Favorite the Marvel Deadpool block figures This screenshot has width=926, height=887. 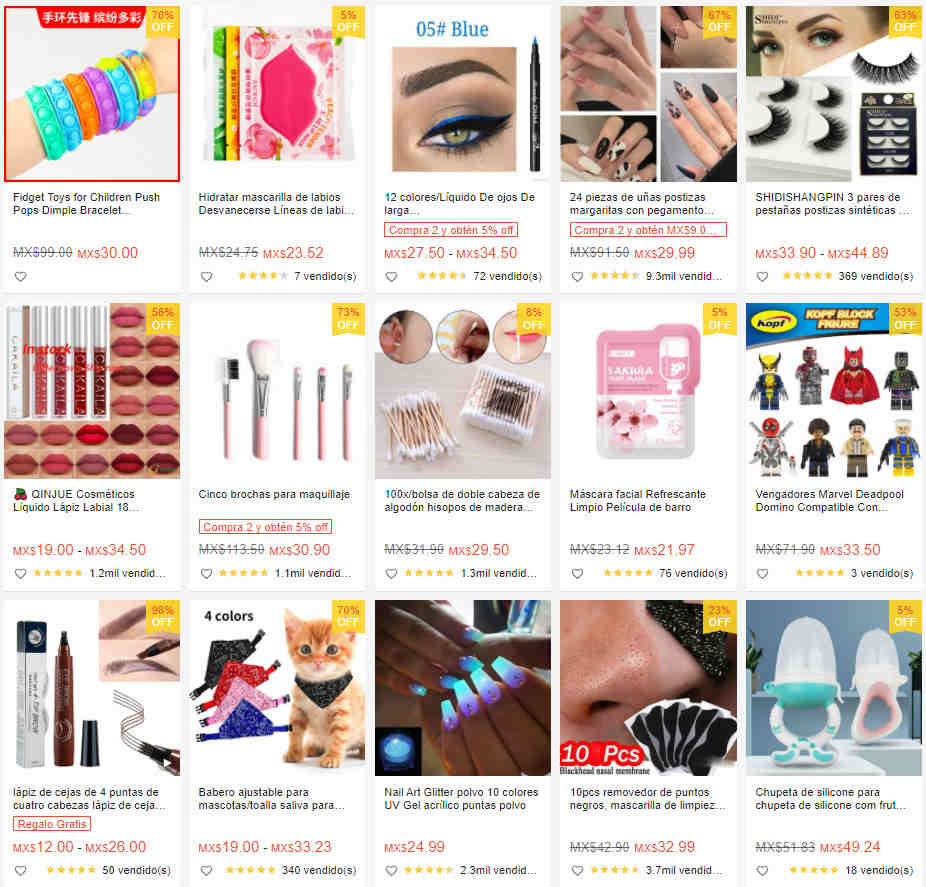(x=762, y=573)
